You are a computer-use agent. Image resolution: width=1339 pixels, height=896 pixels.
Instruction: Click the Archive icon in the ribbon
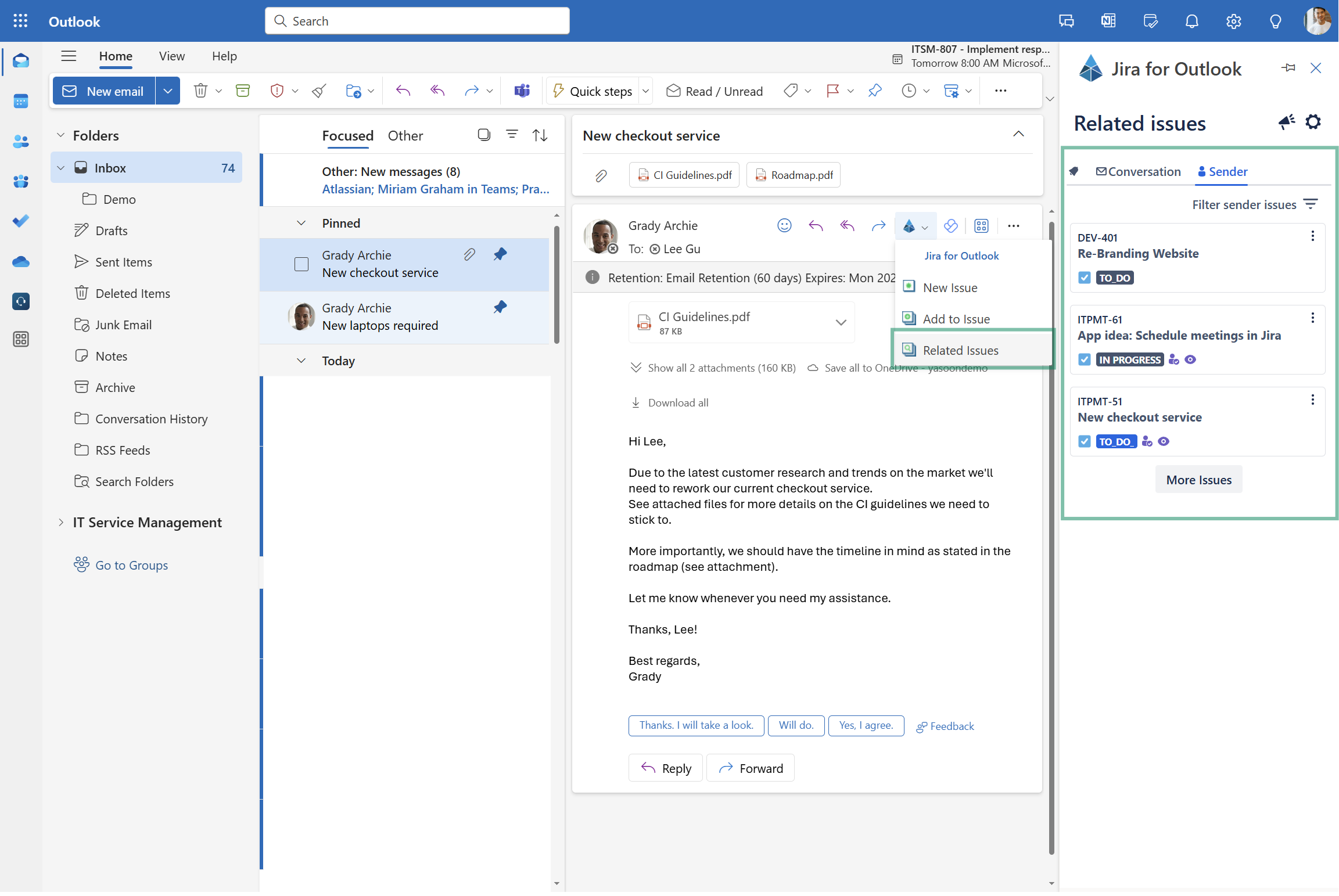(x=243, y=91)
